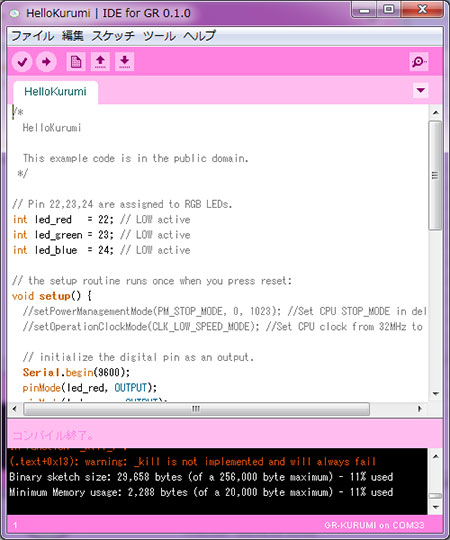Screen dimensions: 450x540
Task: Save the sketch with down-arrow icon
Action: click(x=124, y=62)
